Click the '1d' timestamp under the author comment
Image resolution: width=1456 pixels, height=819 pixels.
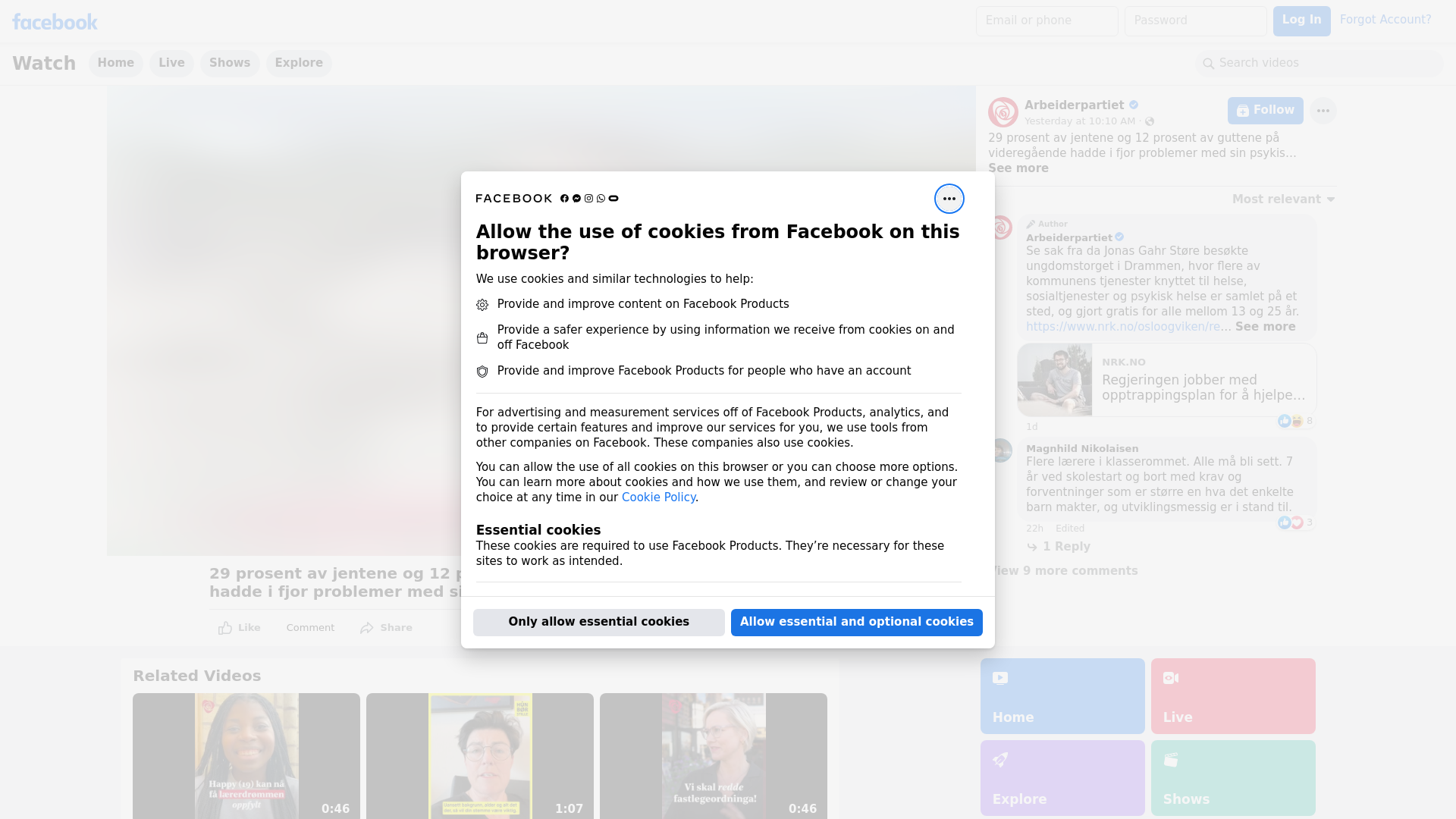point(1031,427)
